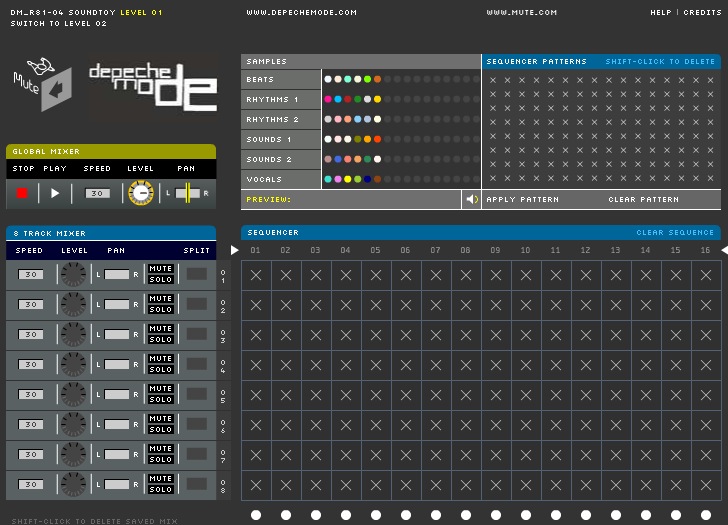Select the Vocals sample category
Viewport: 728px width, 525px height.
pyautogui.click(x=281, y=179)
